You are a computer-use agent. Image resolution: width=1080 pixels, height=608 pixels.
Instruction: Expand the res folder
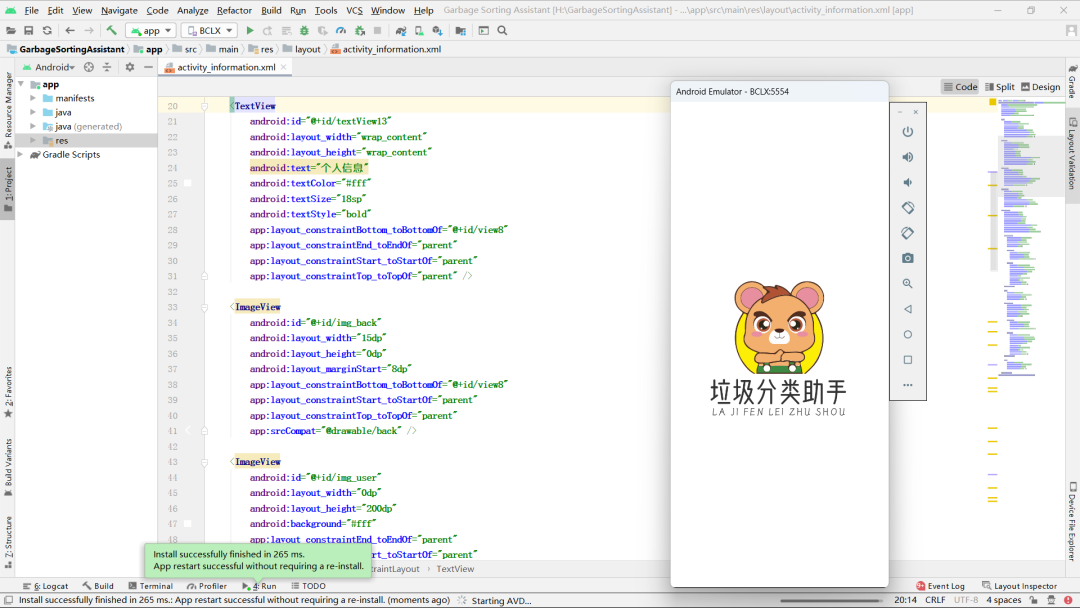click(x=32, y=140)
